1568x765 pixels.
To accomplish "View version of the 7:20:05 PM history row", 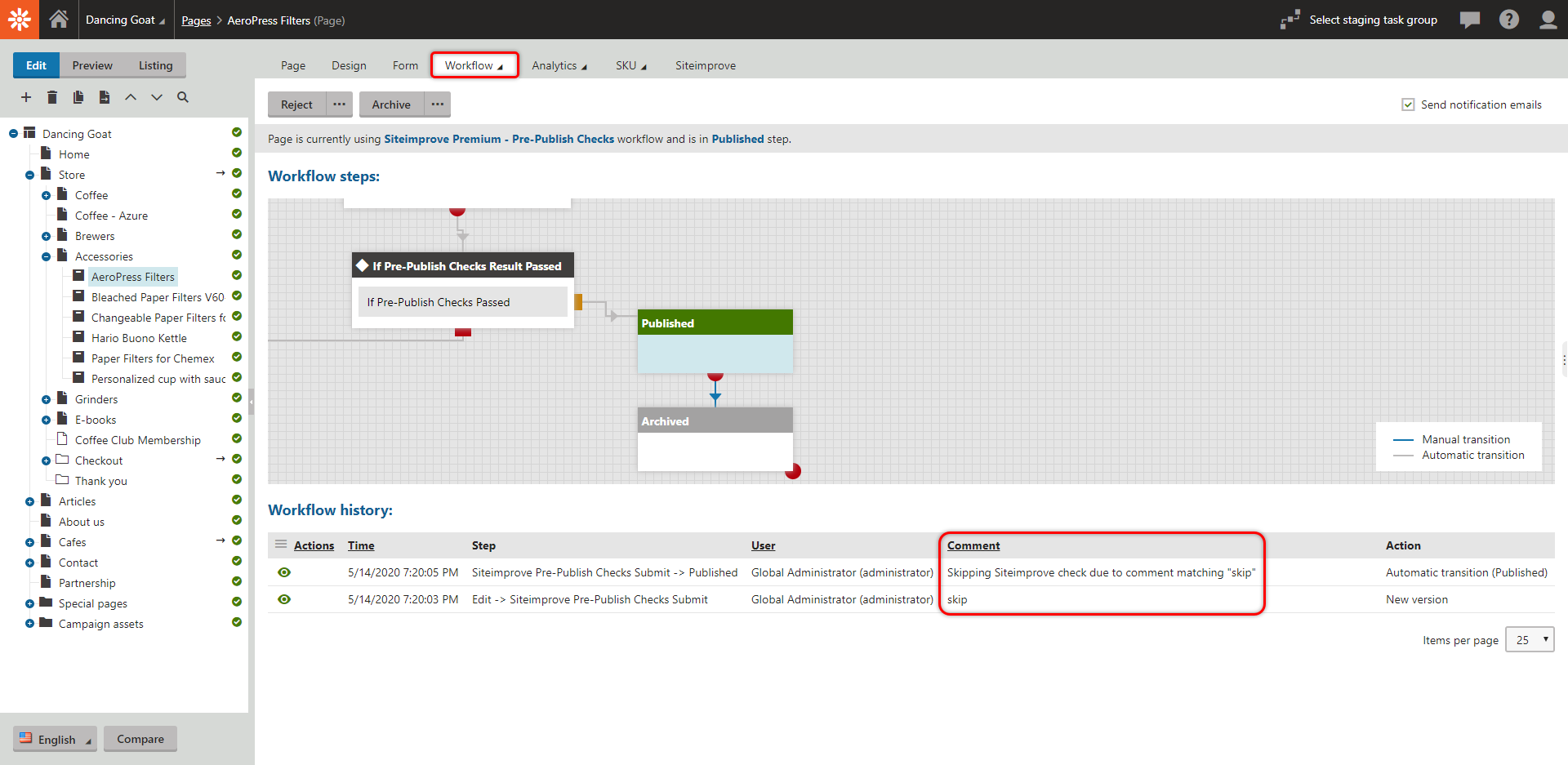I will [284, 572].
